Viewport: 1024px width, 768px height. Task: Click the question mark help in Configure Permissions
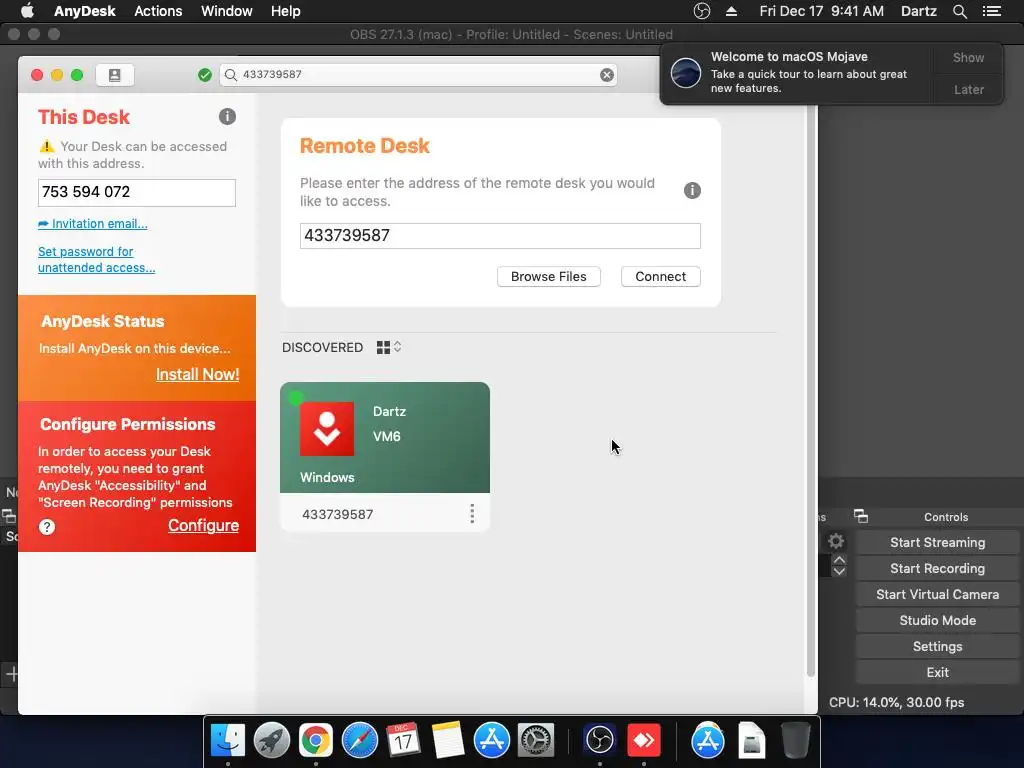coord(47,527)
